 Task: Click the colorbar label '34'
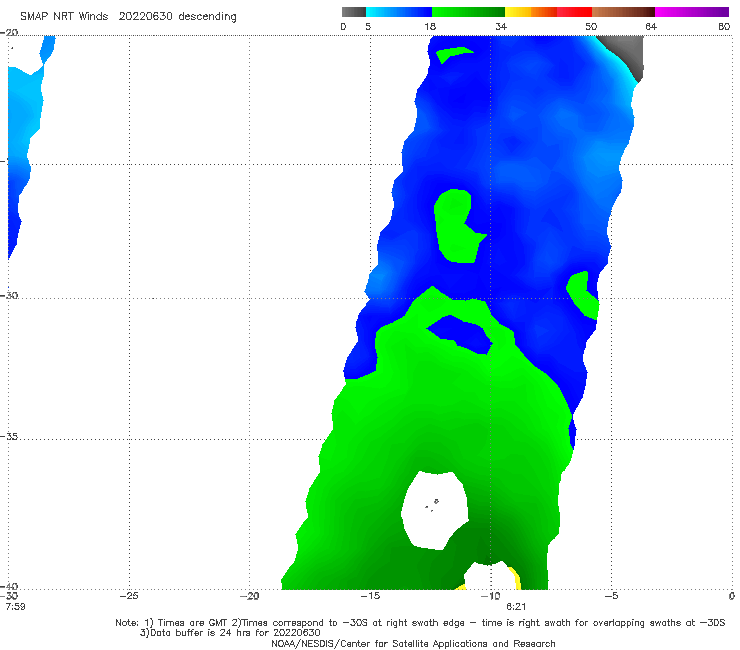[501, 26]
